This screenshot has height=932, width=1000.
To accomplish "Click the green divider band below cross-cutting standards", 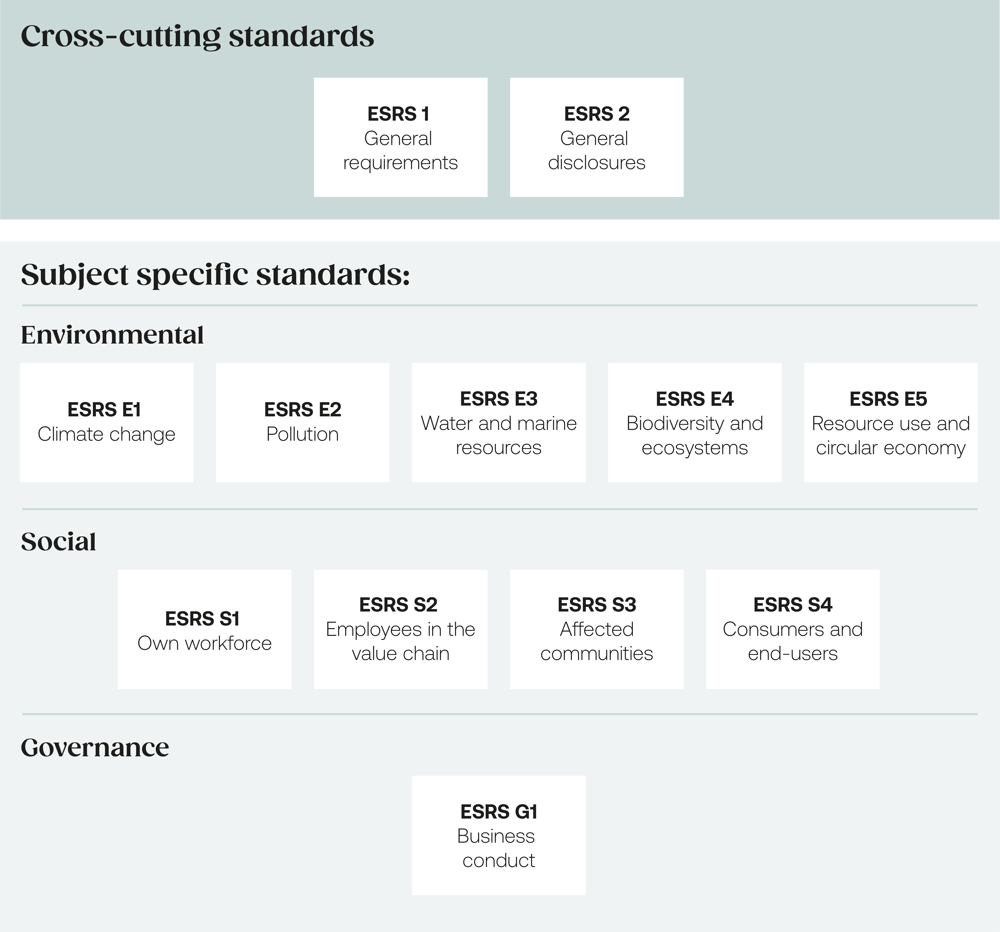I will 500,230.
